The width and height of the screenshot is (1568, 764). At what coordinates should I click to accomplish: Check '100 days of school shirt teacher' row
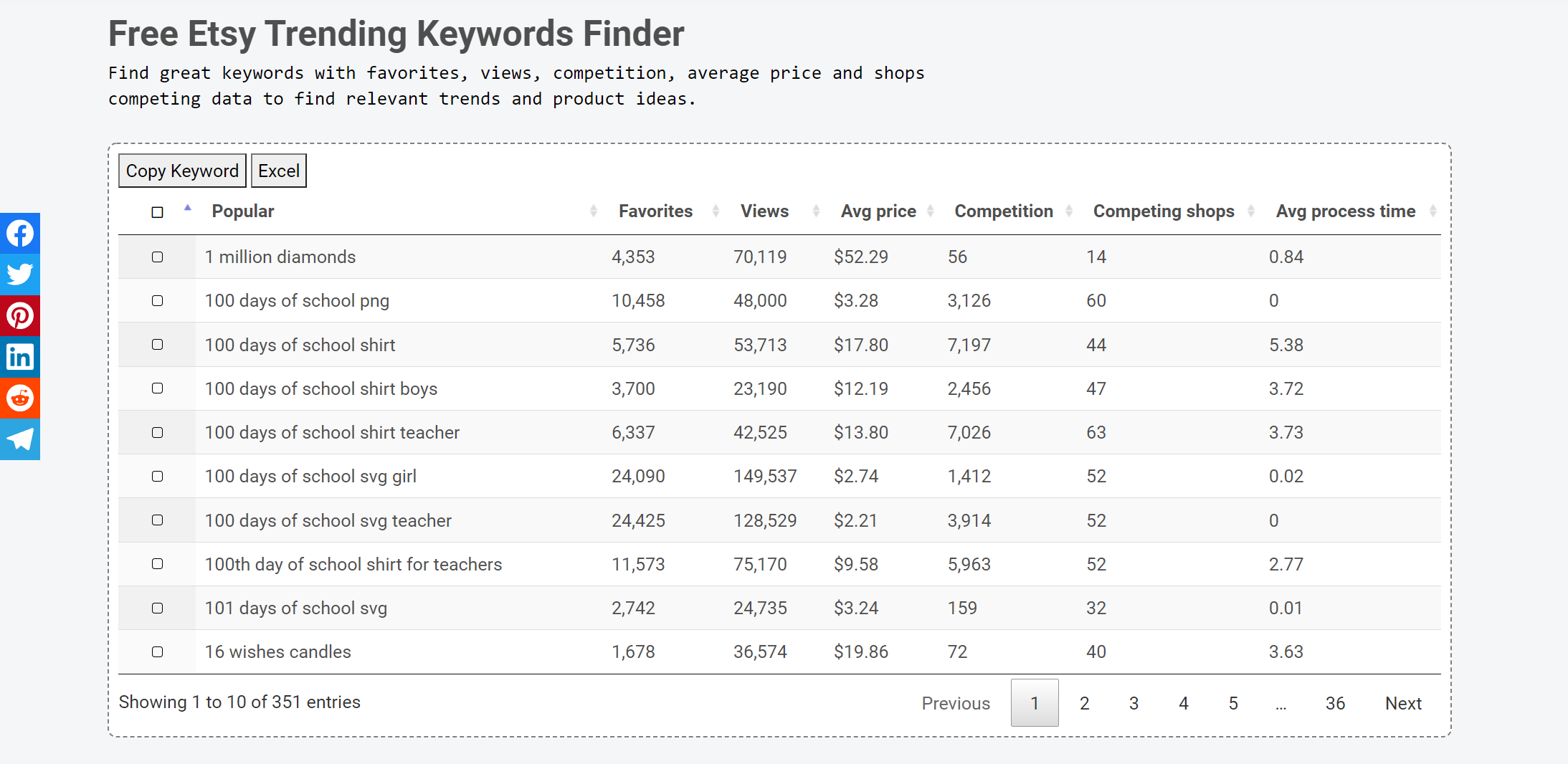(158, 432)
